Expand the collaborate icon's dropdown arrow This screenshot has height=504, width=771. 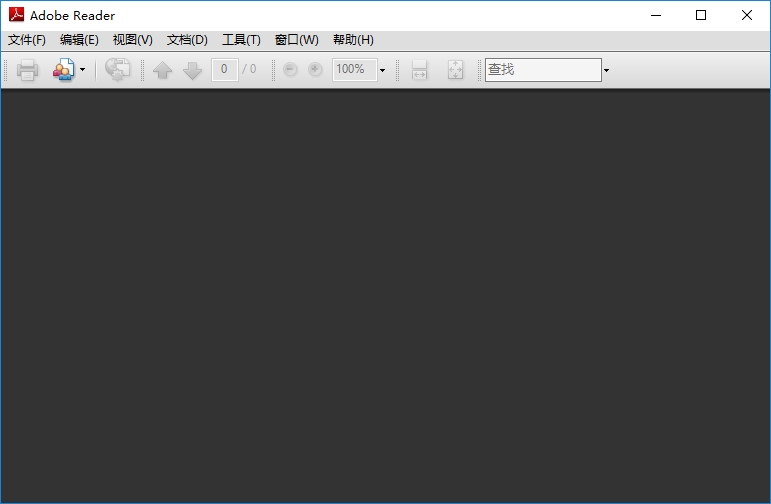[82, 70]
